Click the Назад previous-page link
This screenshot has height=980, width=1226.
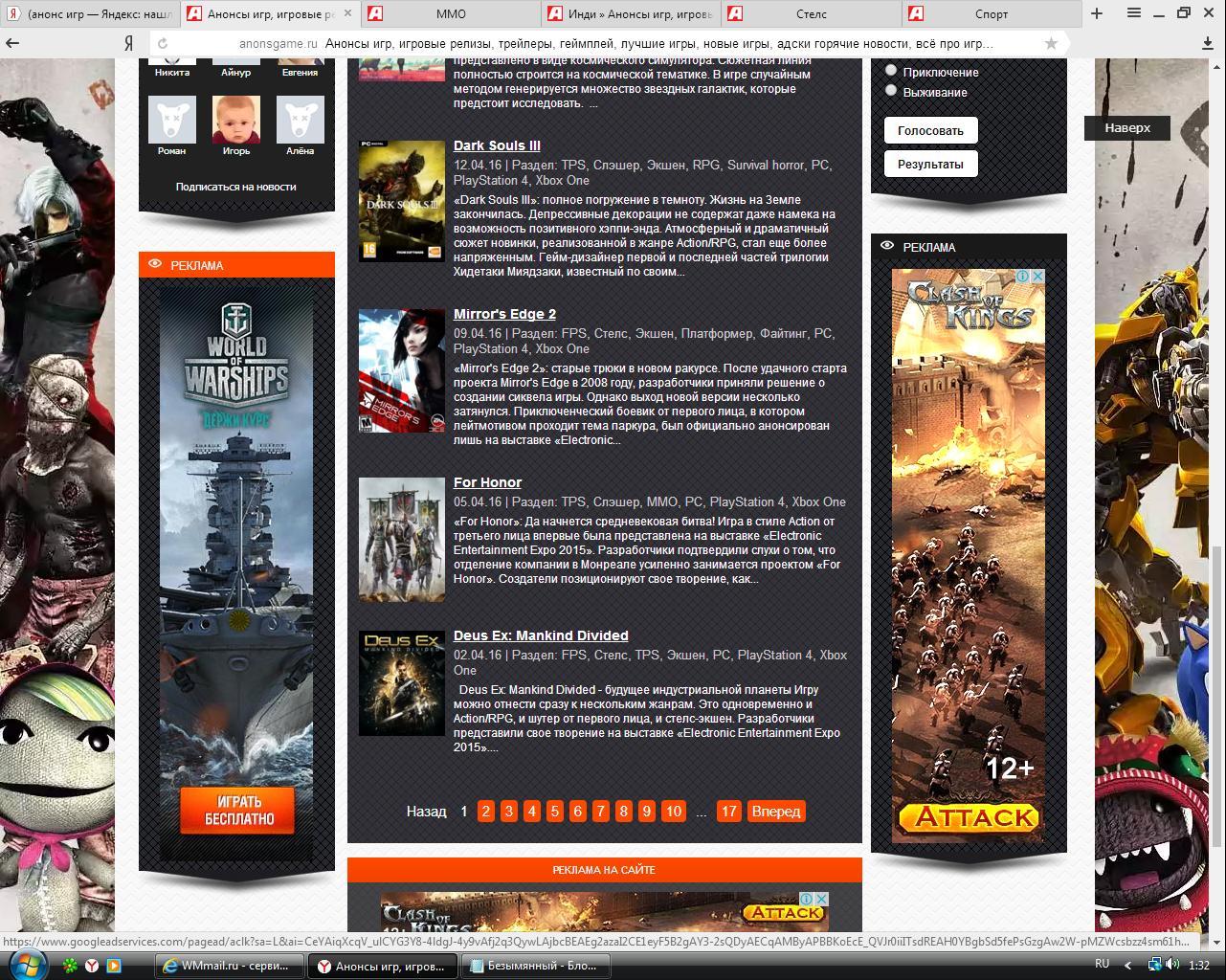click(x=427, y=812)
